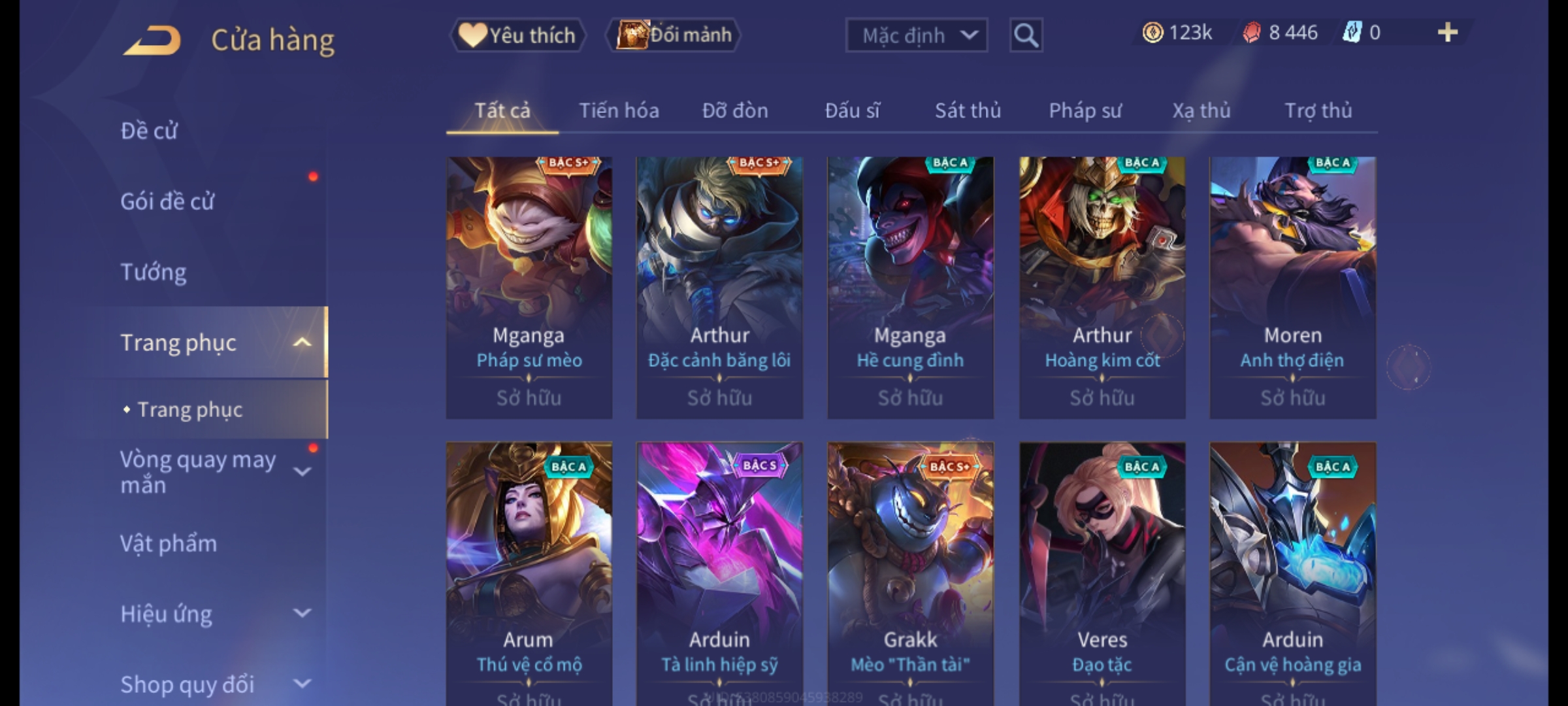This screenshot has width=1568, height=706.
Task: Expand Vòng quay may mắn menu
Action: 302,471
